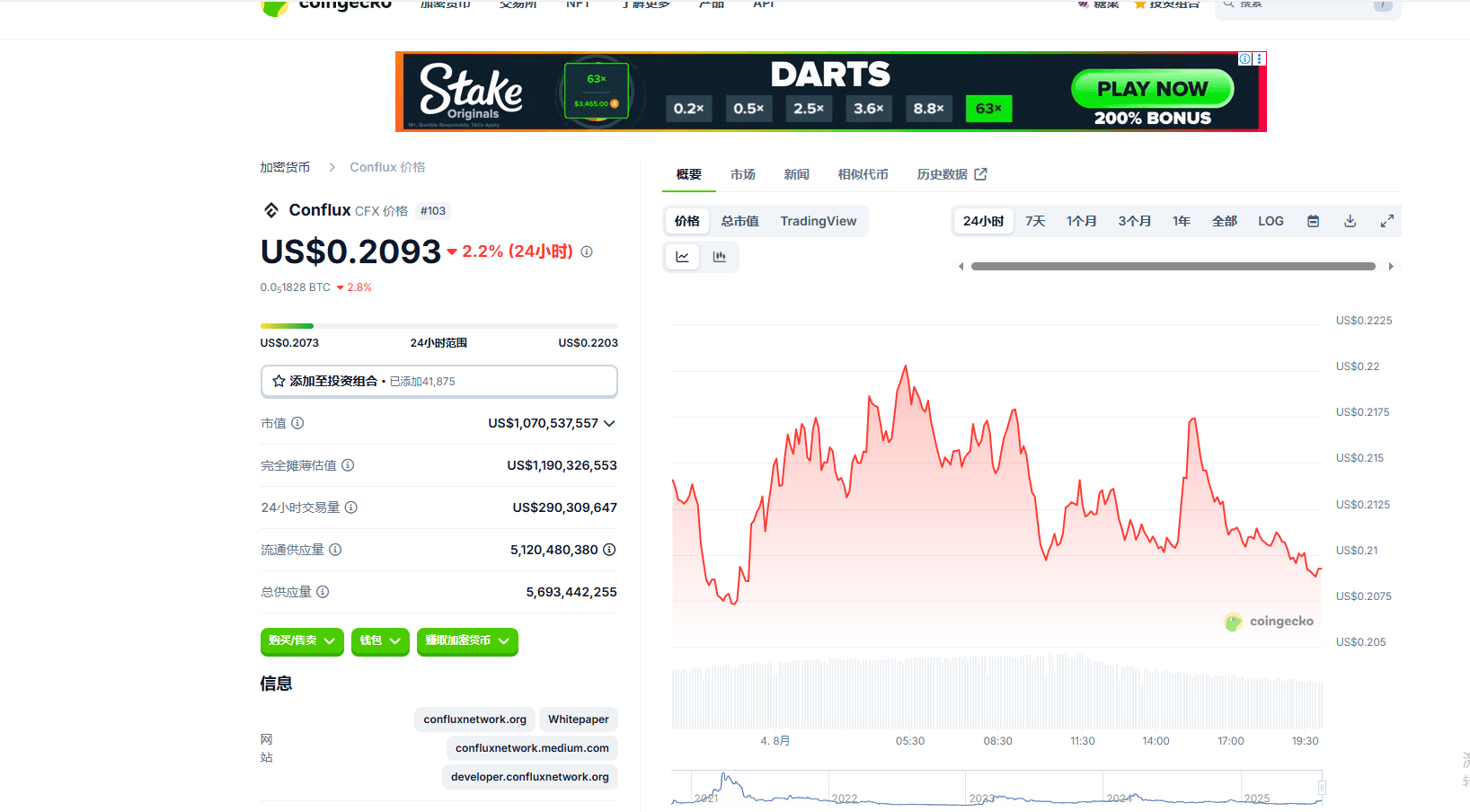Open the 市场 tab

(x=743, y=174)
